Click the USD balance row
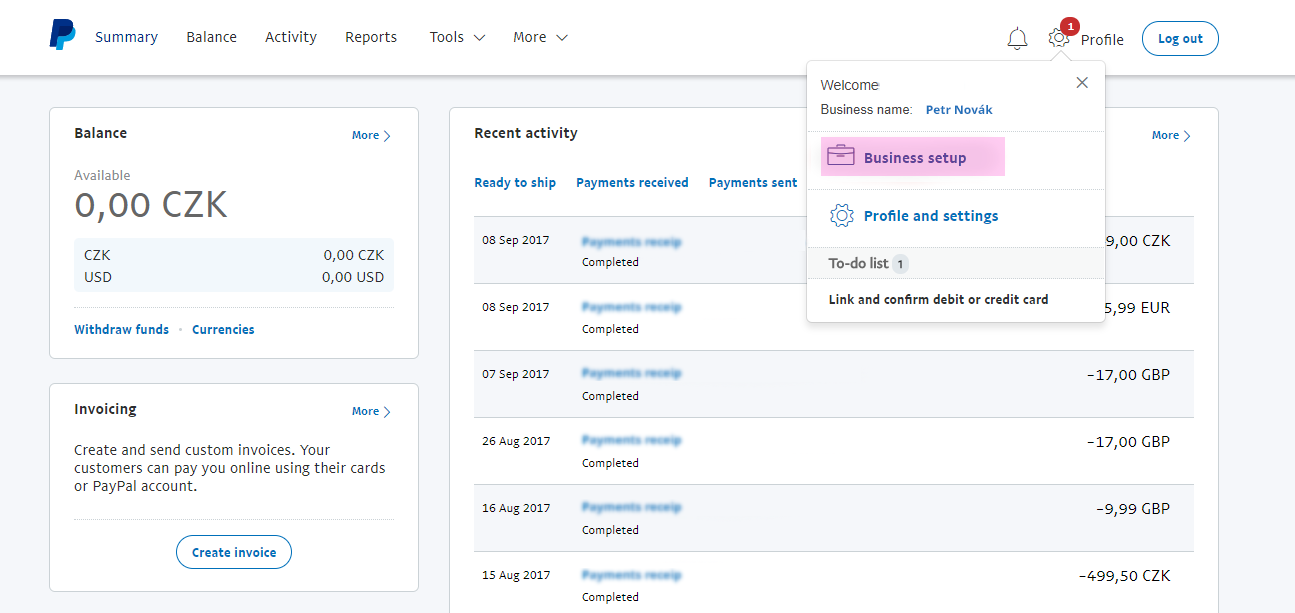This screenshot has height=613, width=1295. tap(234, 277)
